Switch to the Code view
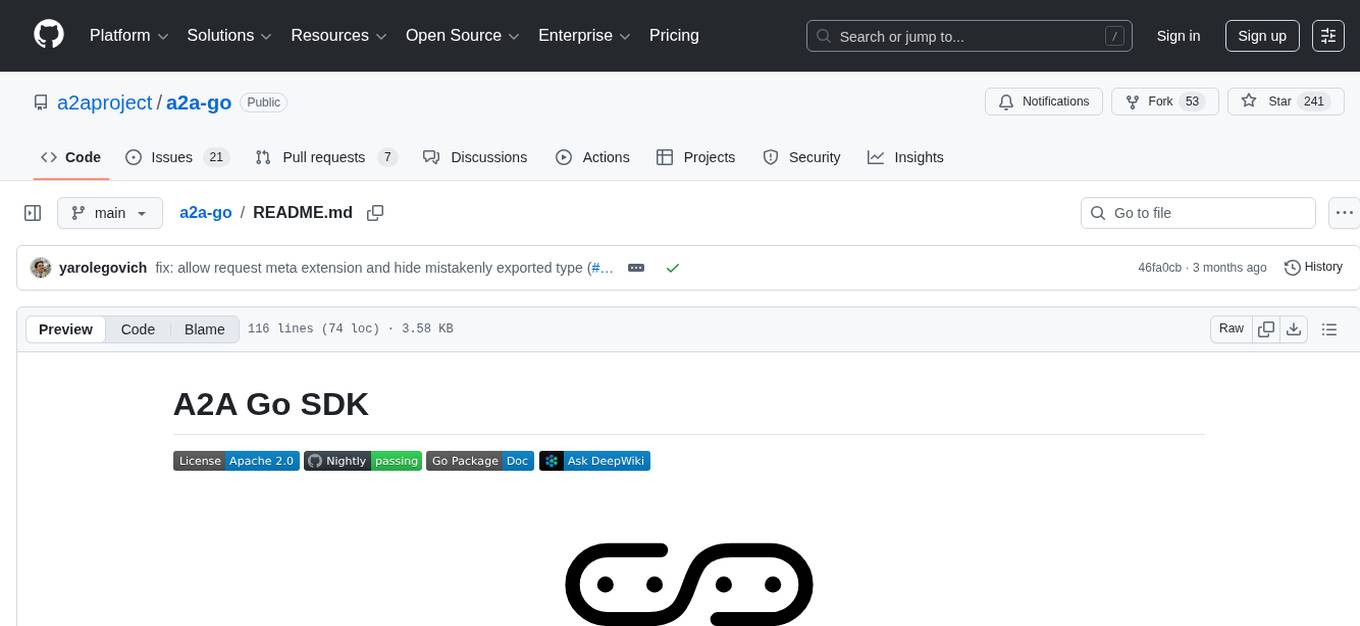 138,329
